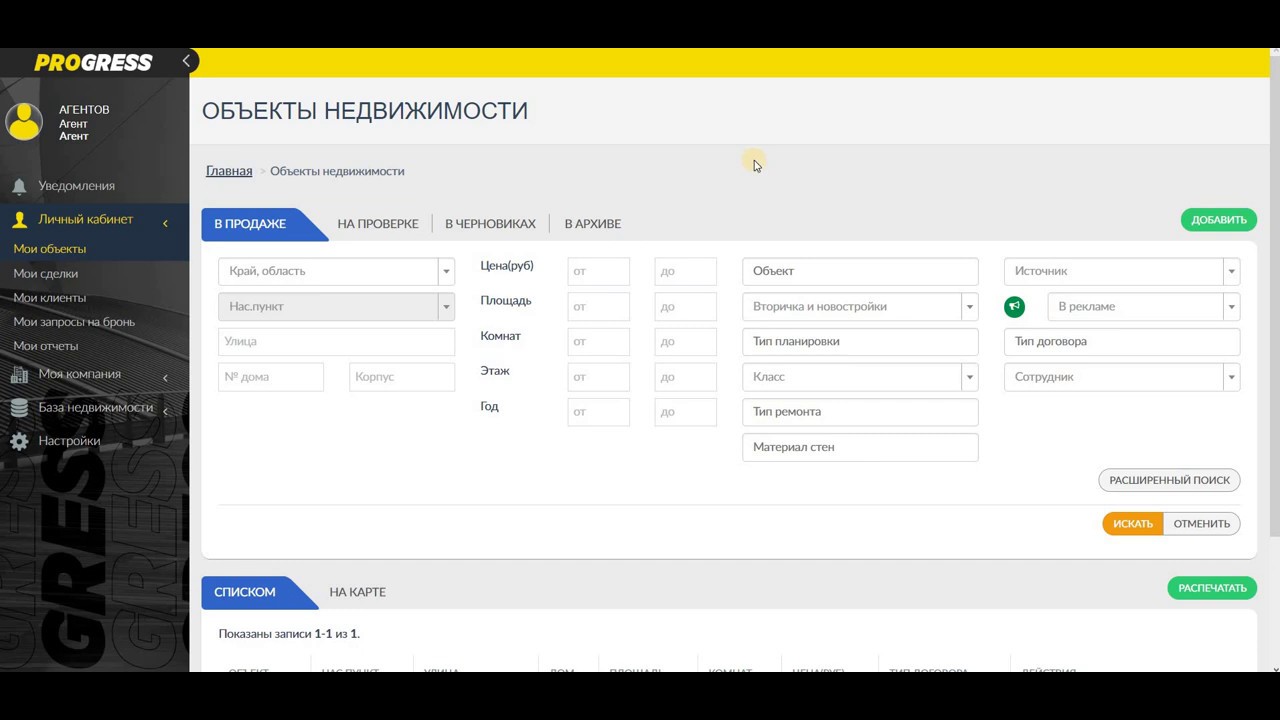The height and width of the screenshot is (720, 1280).
Task: Click the Материал стен field
Action: [x=860, y=447]
